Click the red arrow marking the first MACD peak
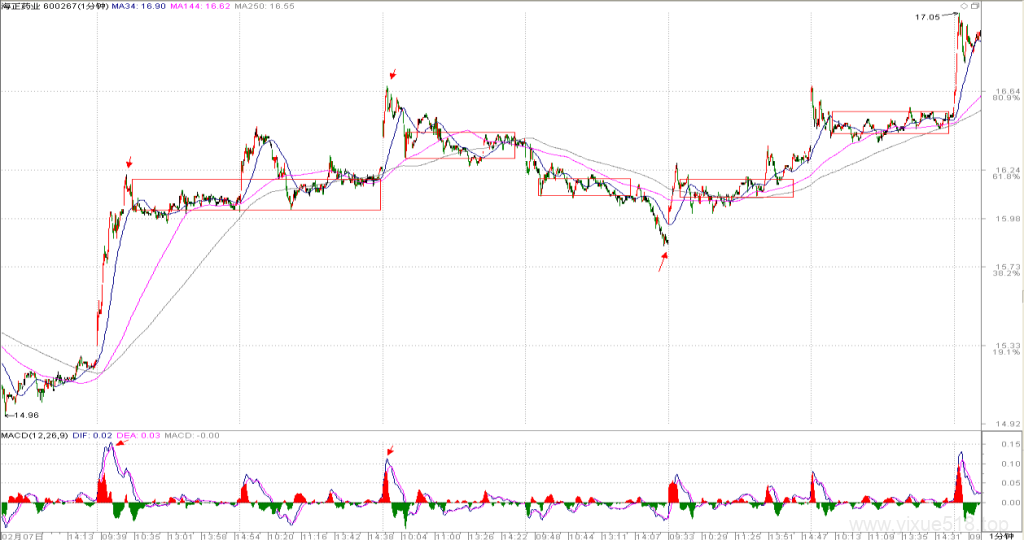The image size is (1024, 540). coord(121,443)
